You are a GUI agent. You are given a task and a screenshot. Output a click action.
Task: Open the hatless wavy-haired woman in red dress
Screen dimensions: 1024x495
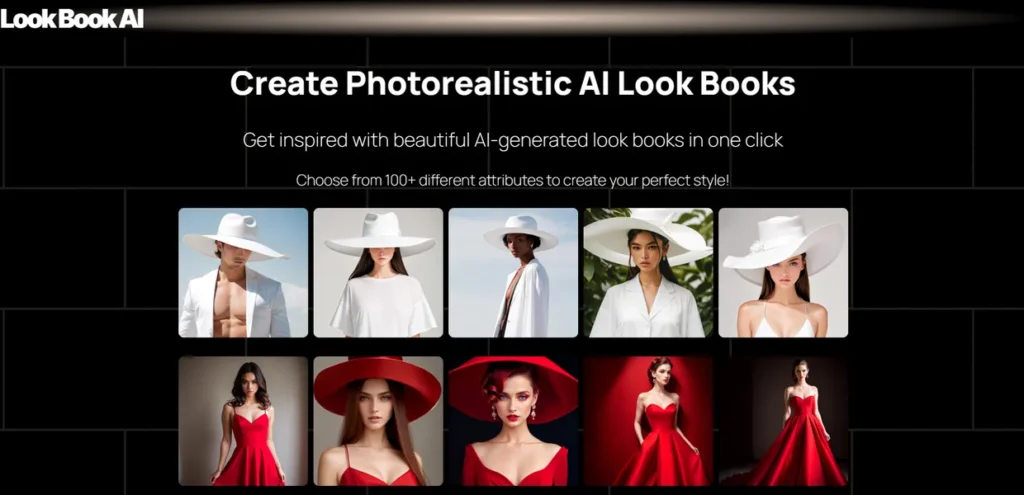coord(243,421)
